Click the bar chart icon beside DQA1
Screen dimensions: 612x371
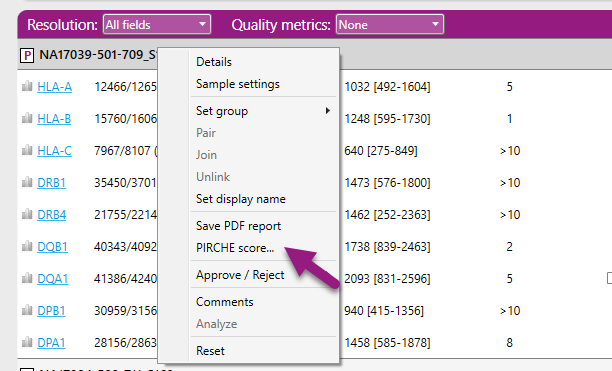(x=27, y=278)
